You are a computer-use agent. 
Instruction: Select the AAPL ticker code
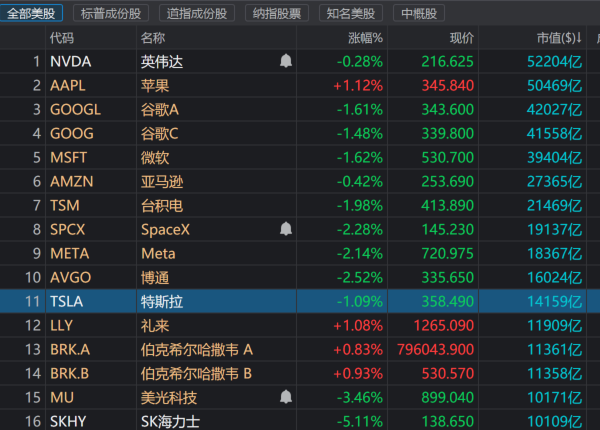point(68,86)
